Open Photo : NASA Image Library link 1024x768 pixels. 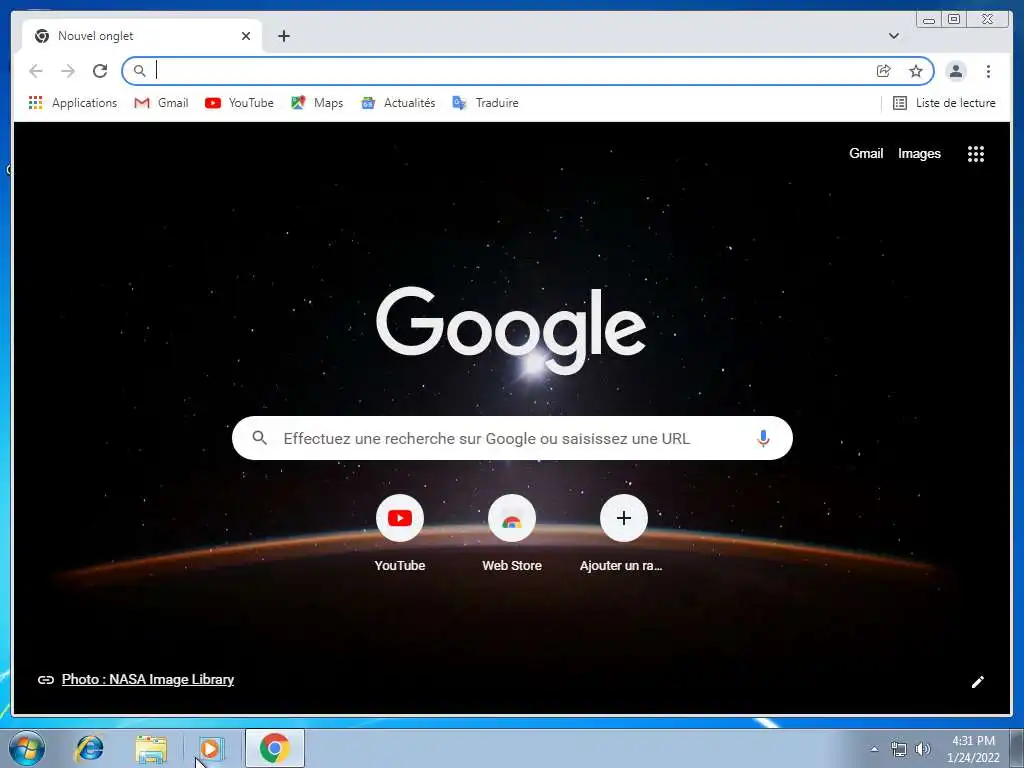(148, 679)
